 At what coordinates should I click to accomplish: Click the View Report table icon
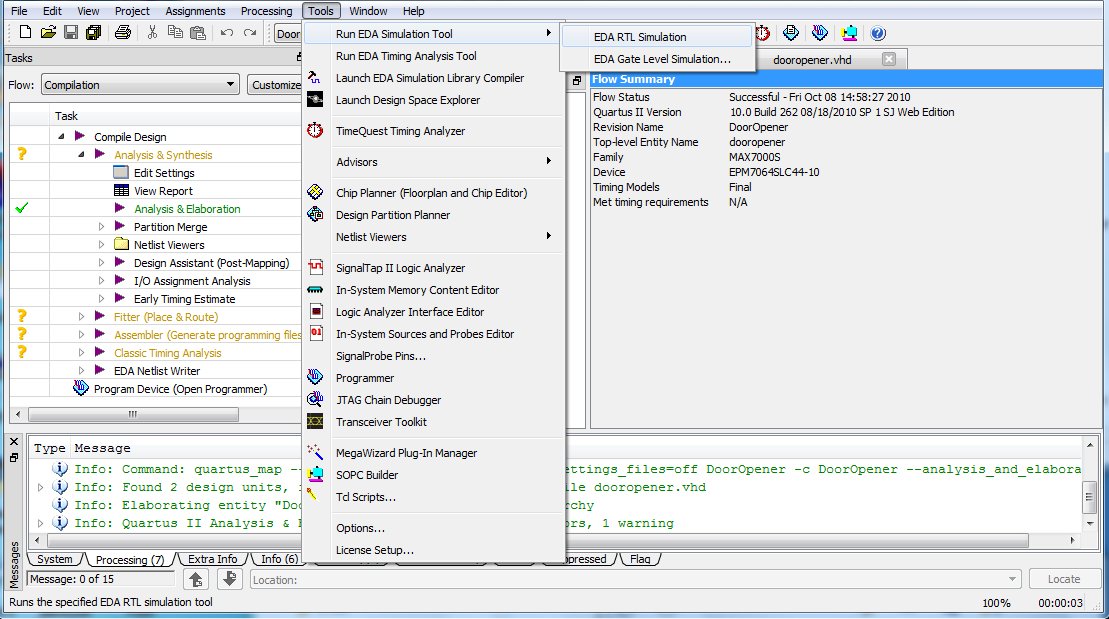[121, 190]
